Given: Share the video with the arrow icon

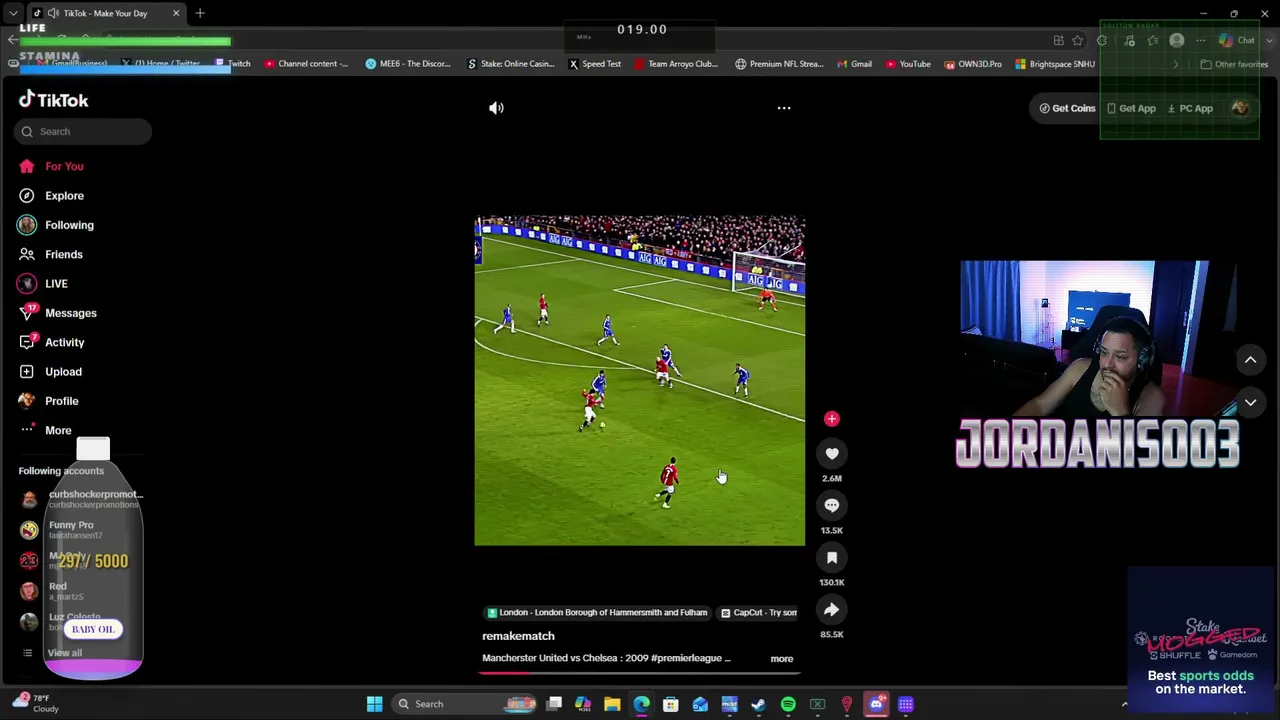Looking at the screenshot, I should (x=831, y=610).
